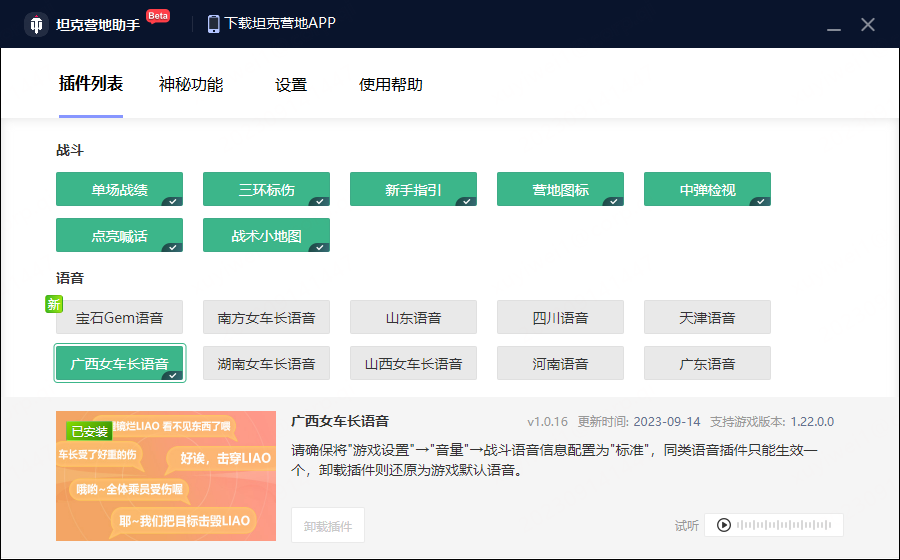Play the voice preview next to 试听
900x560 pixels.
pyautogui.click(x=721, y=525)
